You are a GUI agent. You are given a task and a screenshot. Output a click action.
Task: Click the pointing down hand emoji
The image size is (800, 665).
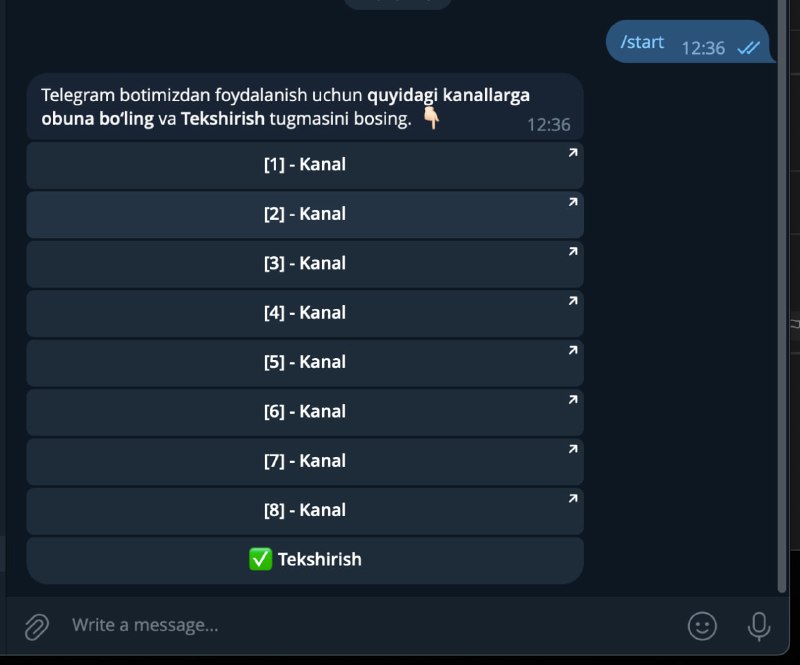432,118
